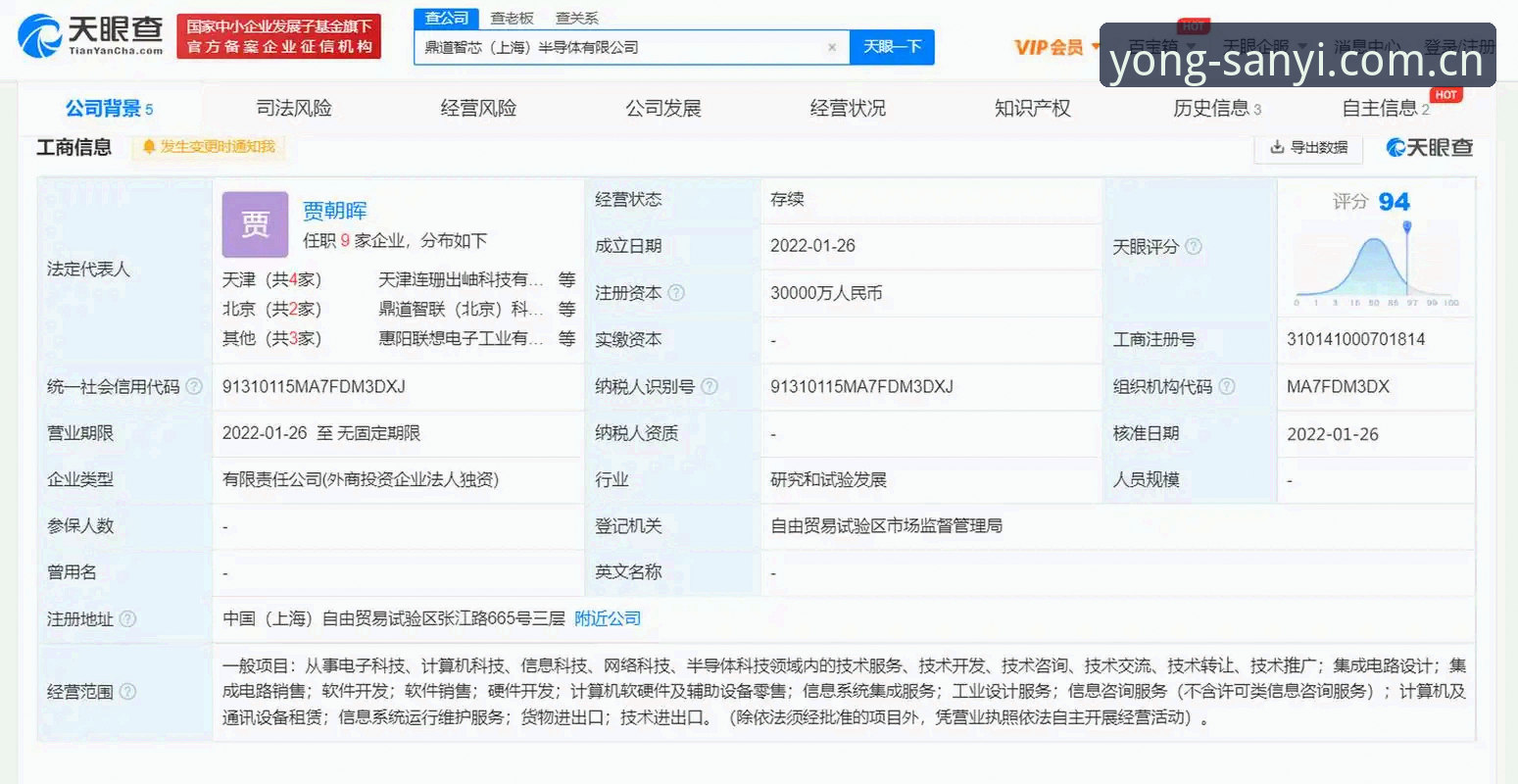Open the 经营风险 tab
The height and width of the screenshot is (784, 1518).
click(x=478, y=108)
